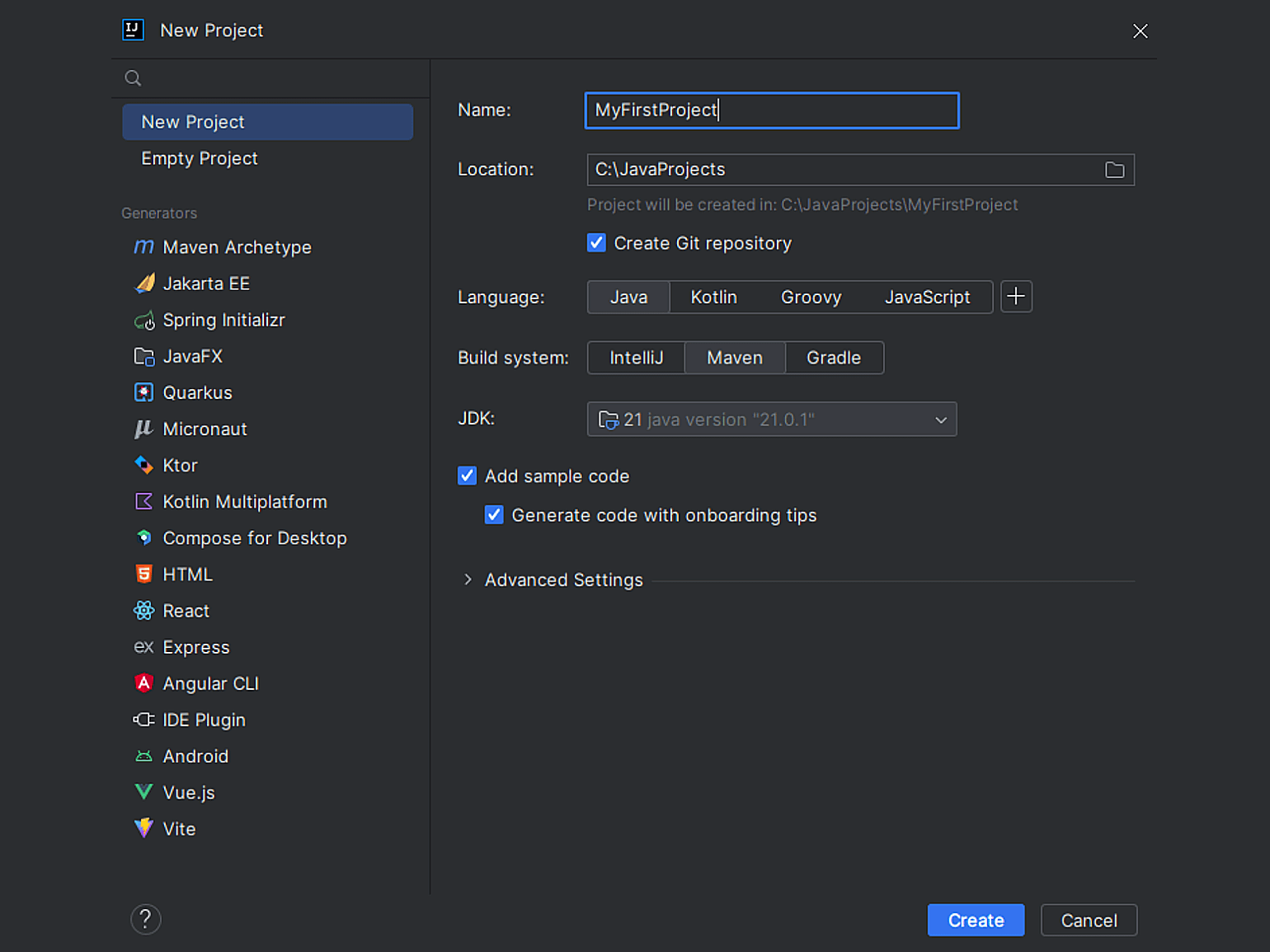Select Android generator label
The width and height of the screenshot is (1270, 952).
(195, 756)
